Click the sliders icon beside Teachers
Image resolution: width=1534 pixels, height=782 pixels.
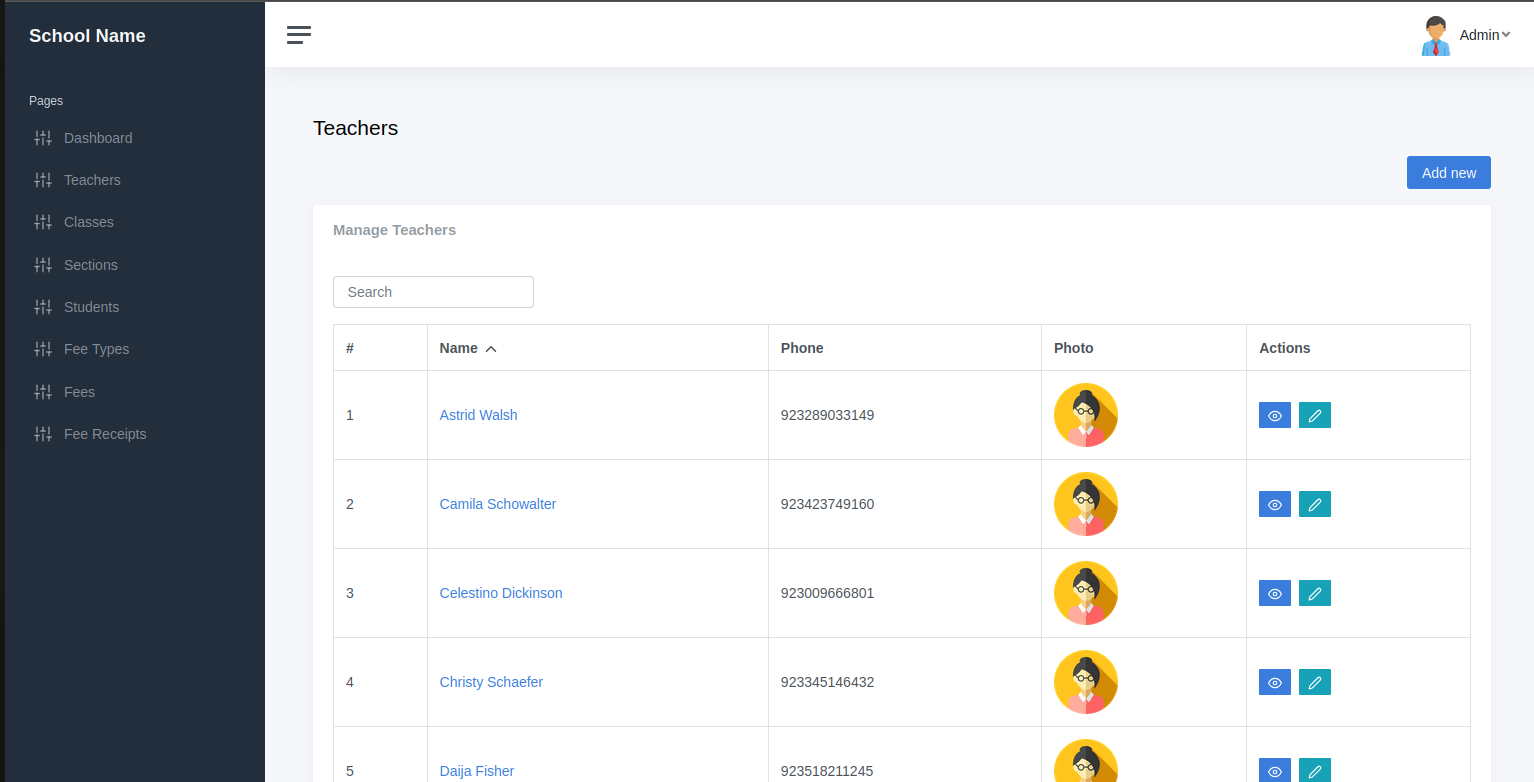click(42, 180)
